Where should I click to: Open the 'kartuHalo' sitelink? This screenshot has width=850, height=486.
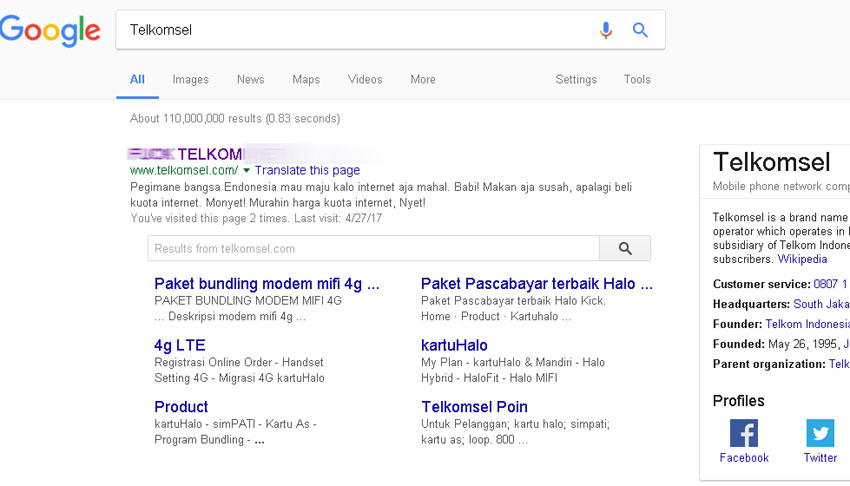[454, 346]
